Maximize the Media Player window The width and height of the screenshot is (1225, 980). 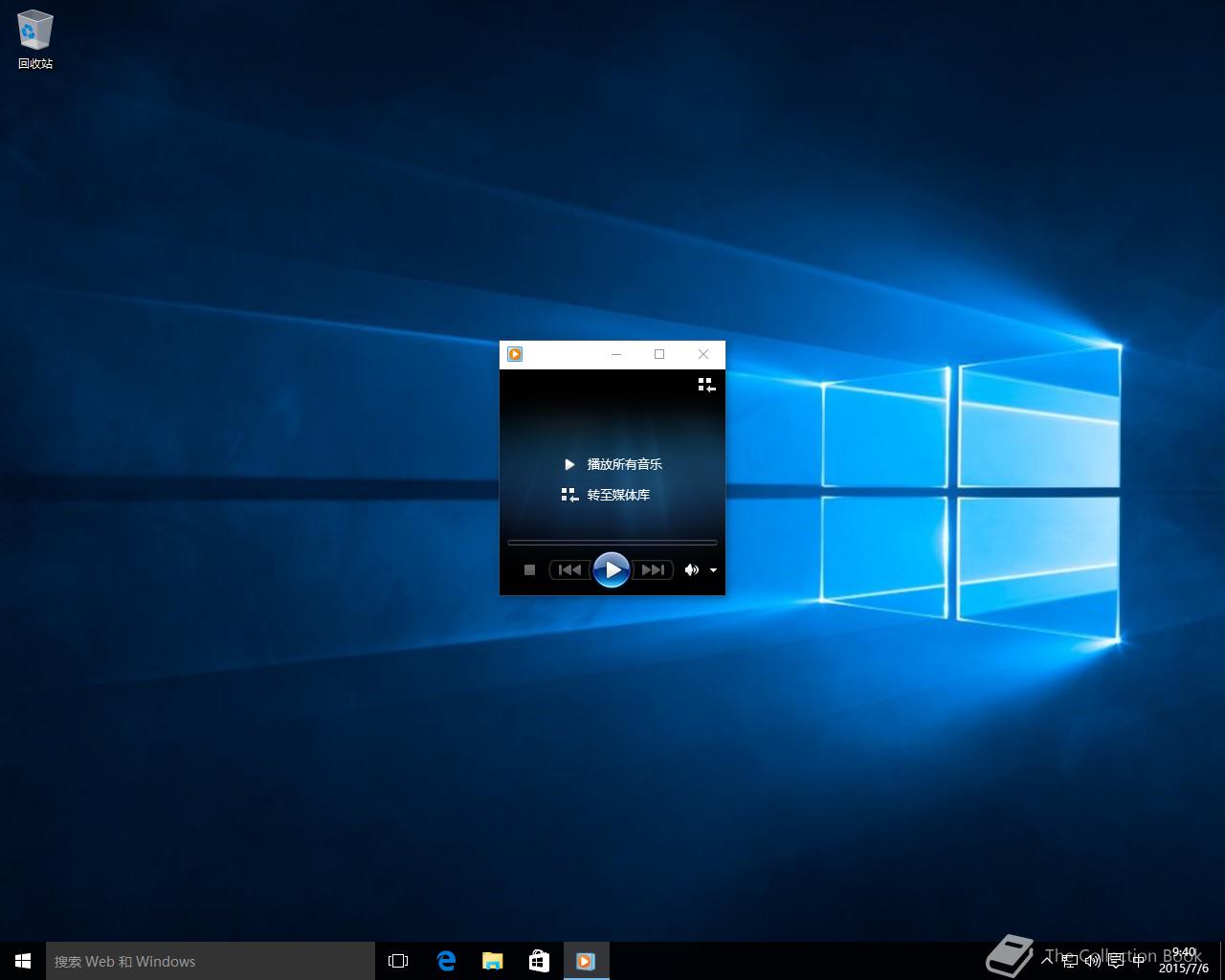pyautogui.click(x=659, y=354)
